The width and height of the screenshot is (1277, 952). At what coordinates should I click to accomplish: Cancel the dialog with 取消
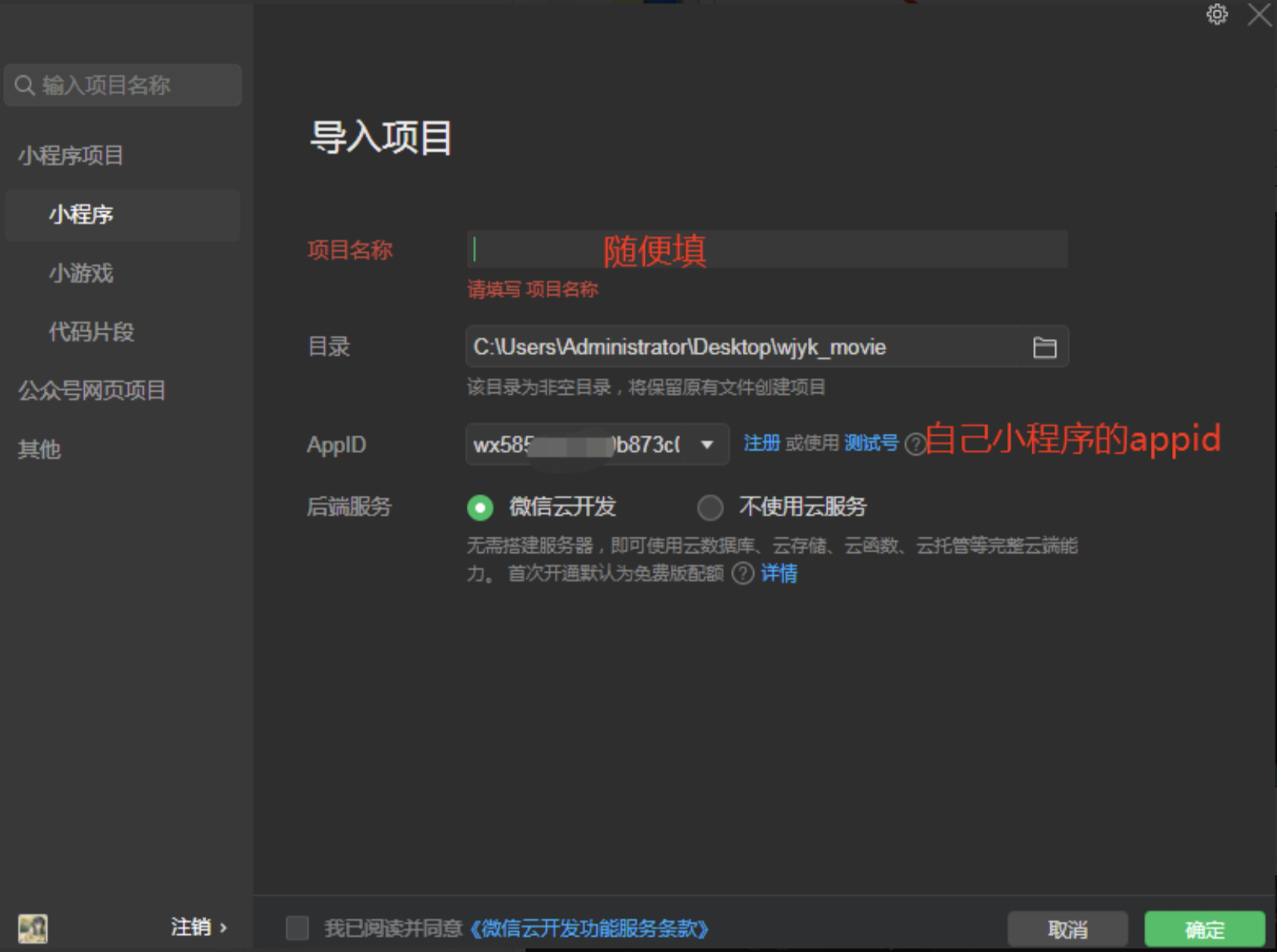click(1067, 929)
